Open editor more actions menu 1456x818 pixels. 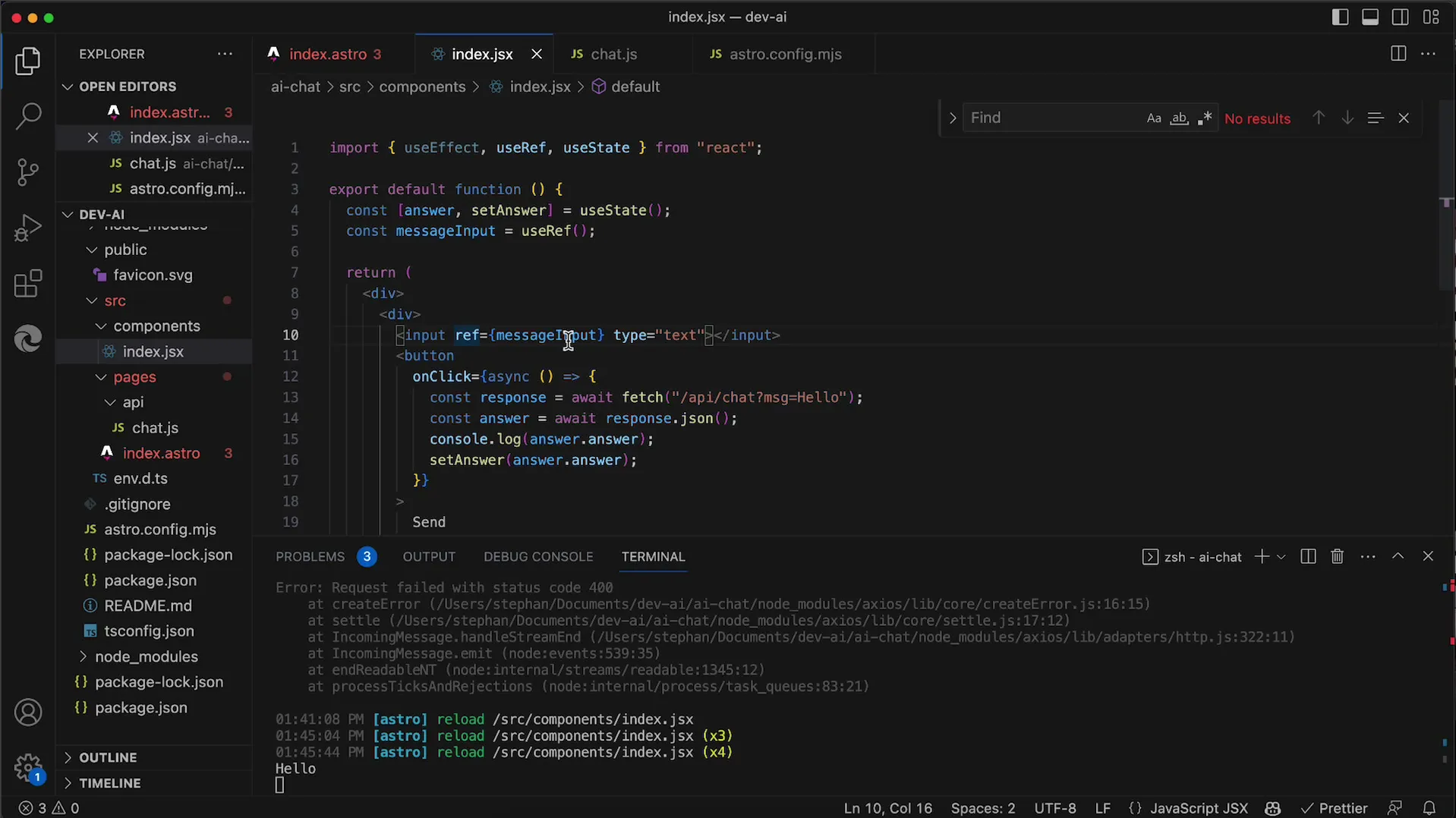point(1428,54)
